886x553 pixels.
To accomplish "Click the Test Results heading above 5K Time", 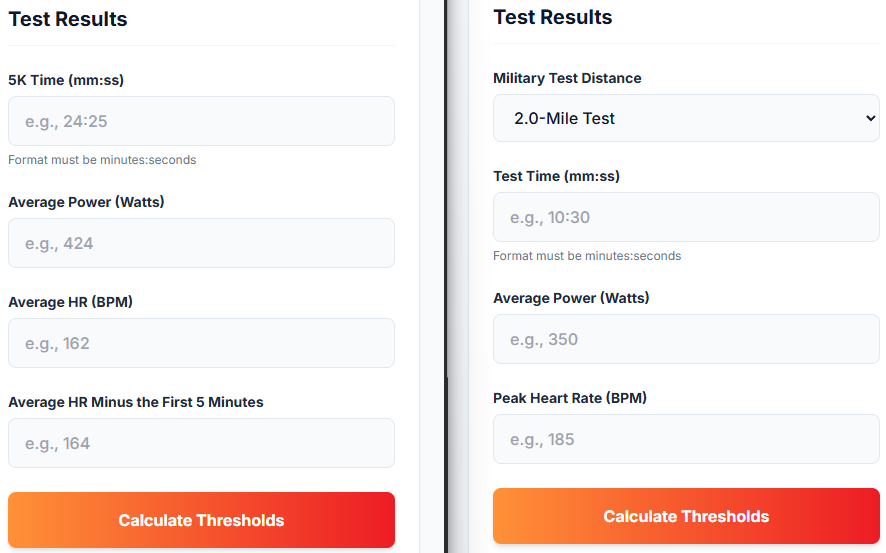I will (68, 19).
